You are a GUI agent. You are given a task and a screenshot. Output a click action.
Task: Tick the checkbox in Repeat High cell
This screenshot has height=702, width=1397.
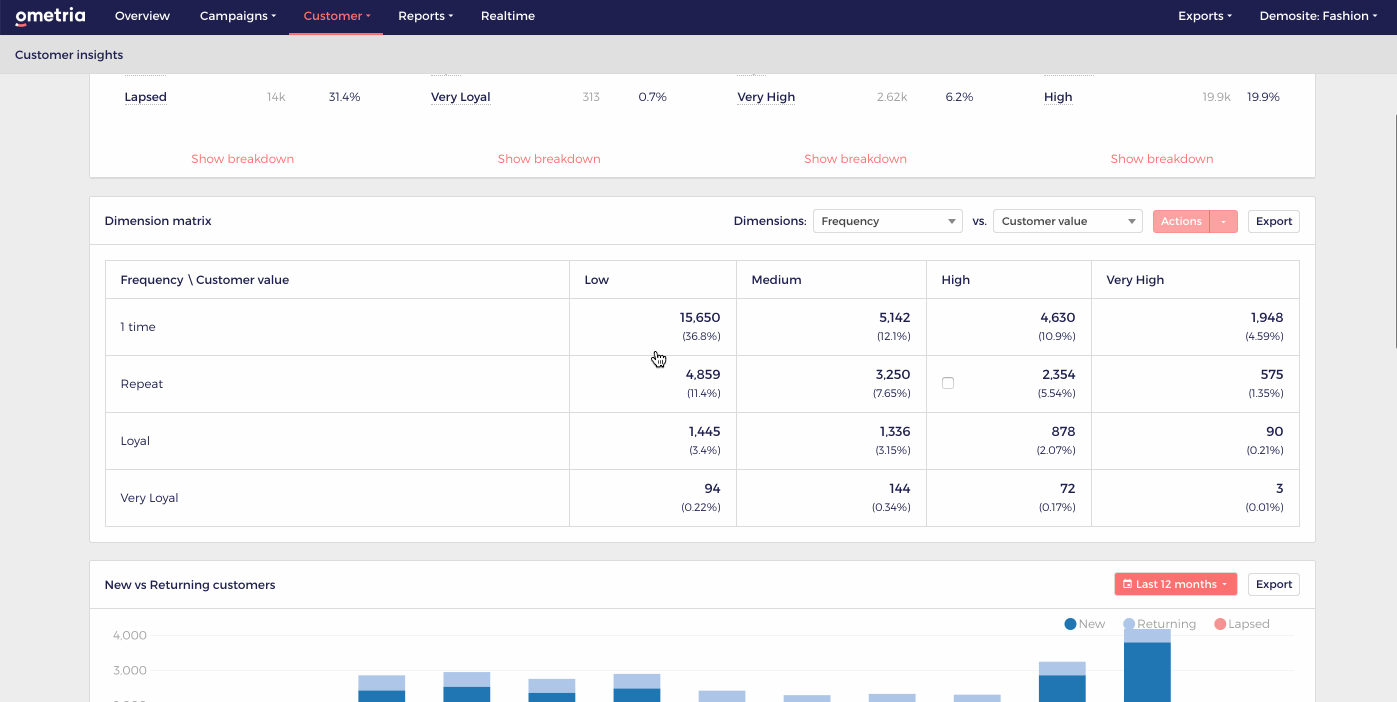click(x=948, y=383)
